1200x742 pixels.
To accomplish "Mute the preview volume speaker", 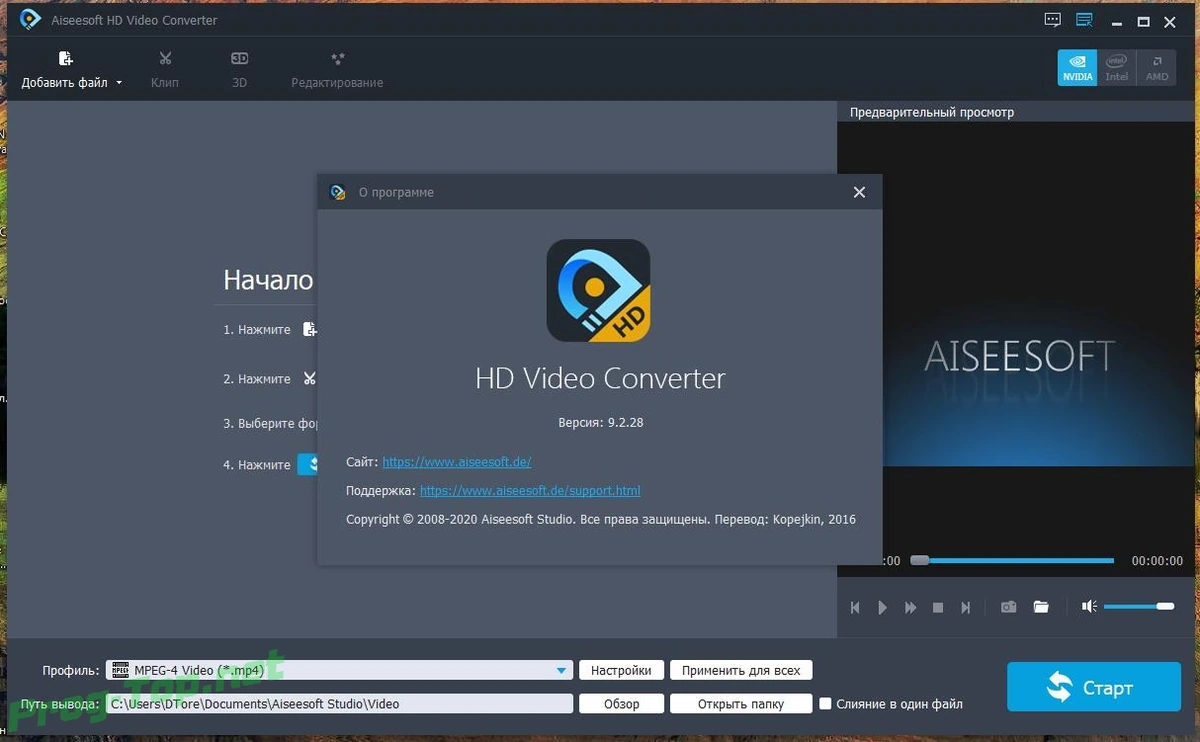I will [x=1089, y=606].
